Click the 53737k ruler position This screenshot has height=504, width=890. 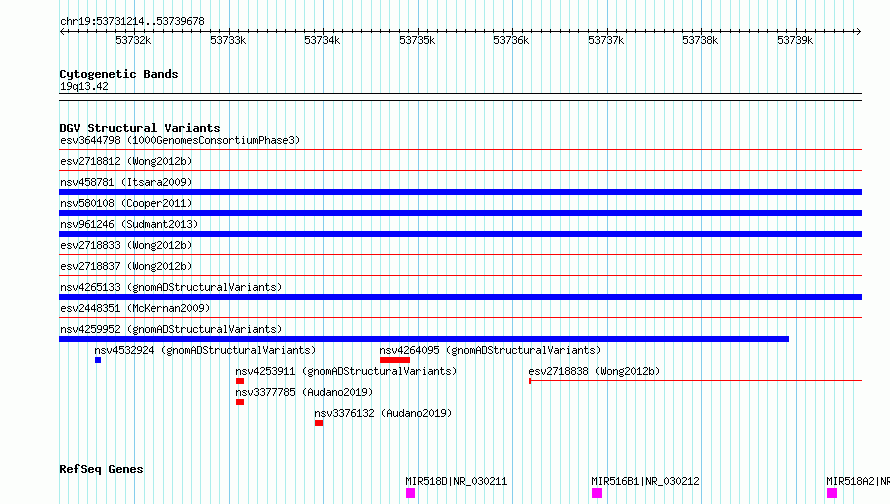[606, 40]
